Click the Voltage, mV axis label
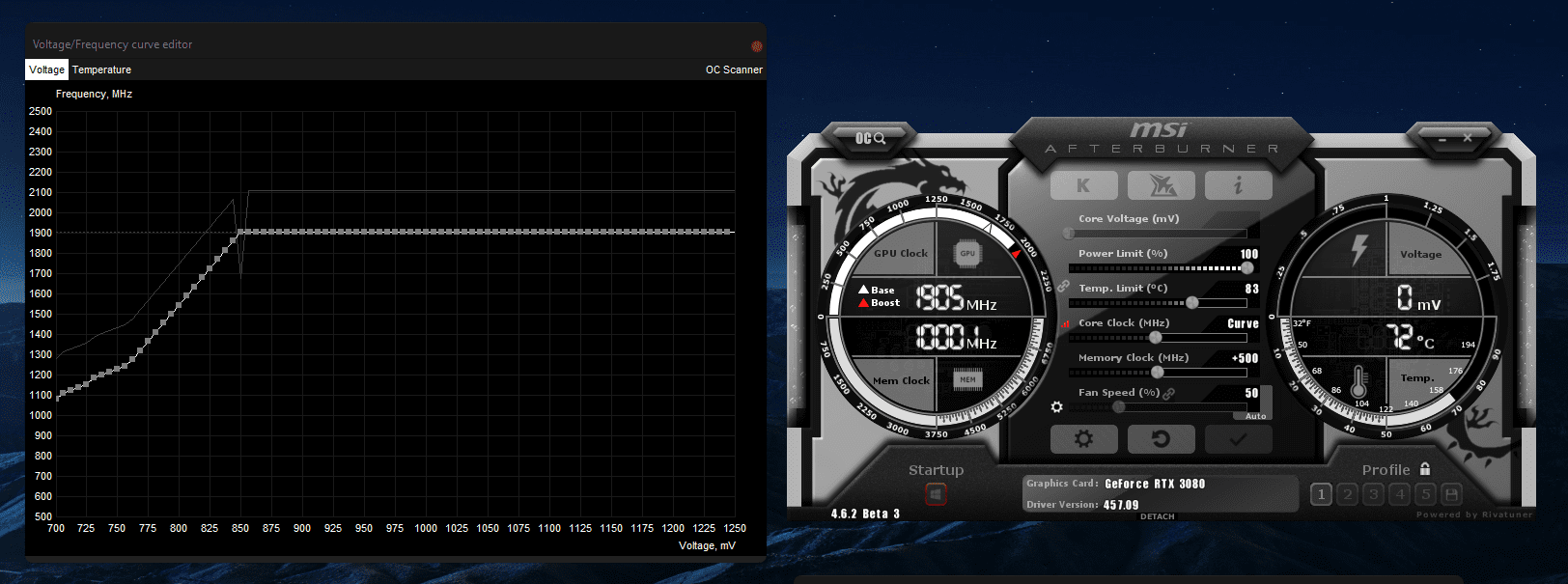Viewport: 1568px width, 584px height. pyautogui.click(x=707, y=545)
